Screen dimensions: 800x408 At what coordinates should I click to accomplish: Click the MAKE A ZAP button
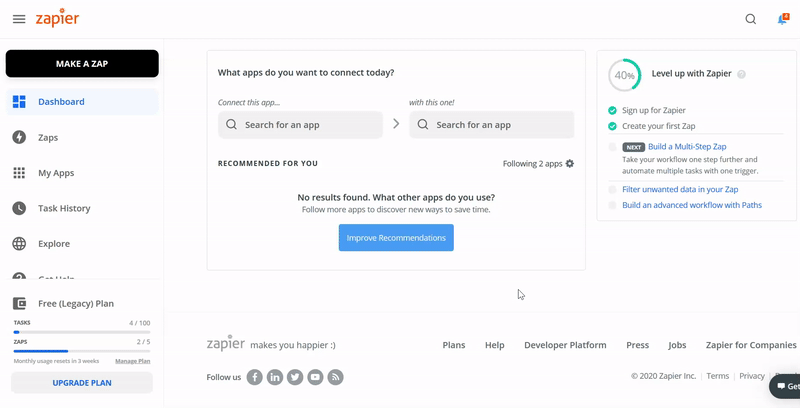tap(82, 64)
